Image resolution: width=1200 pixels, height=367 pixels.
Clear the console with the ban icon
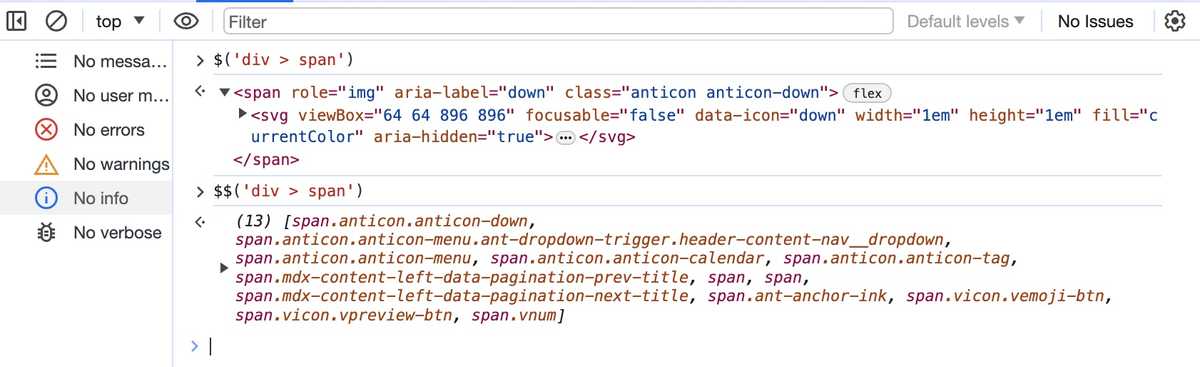(57, 21)
